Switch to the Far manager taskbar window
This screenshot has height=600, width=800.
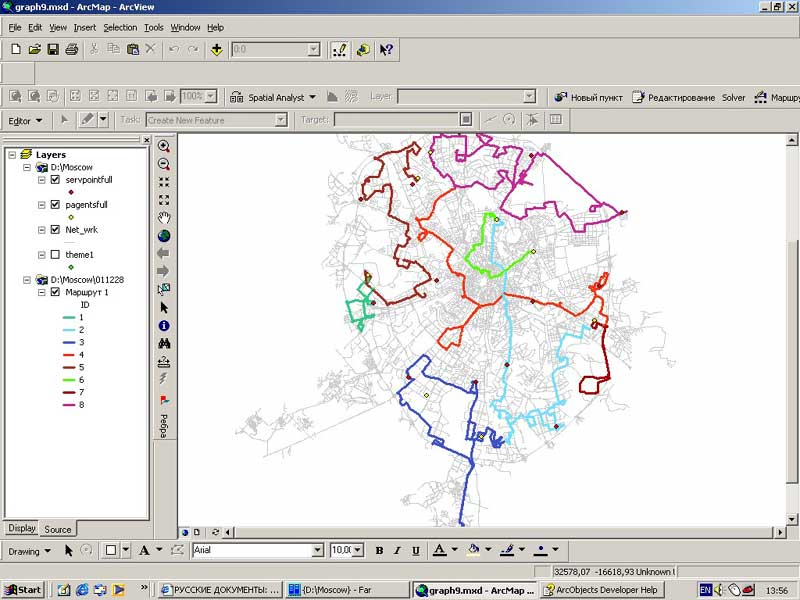coord(347,590)
